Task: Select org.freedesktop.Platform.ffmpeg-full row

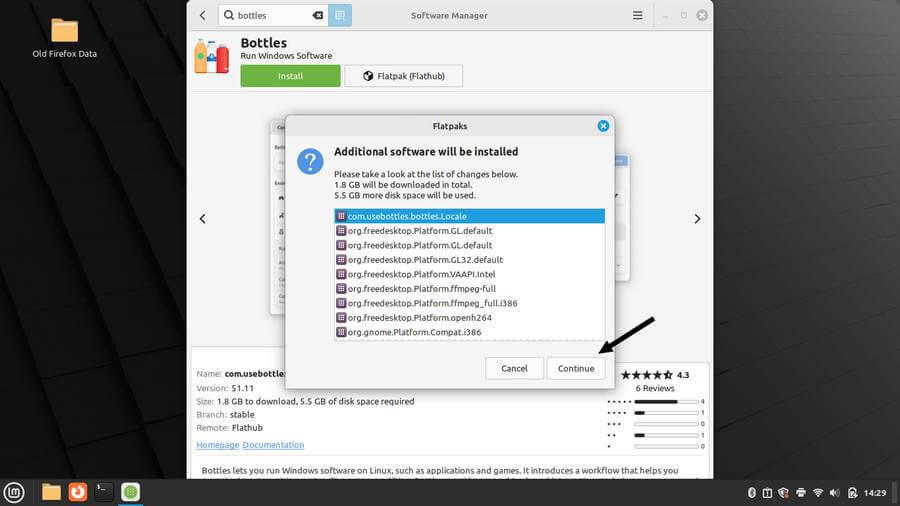Action: tap(469, 289)
